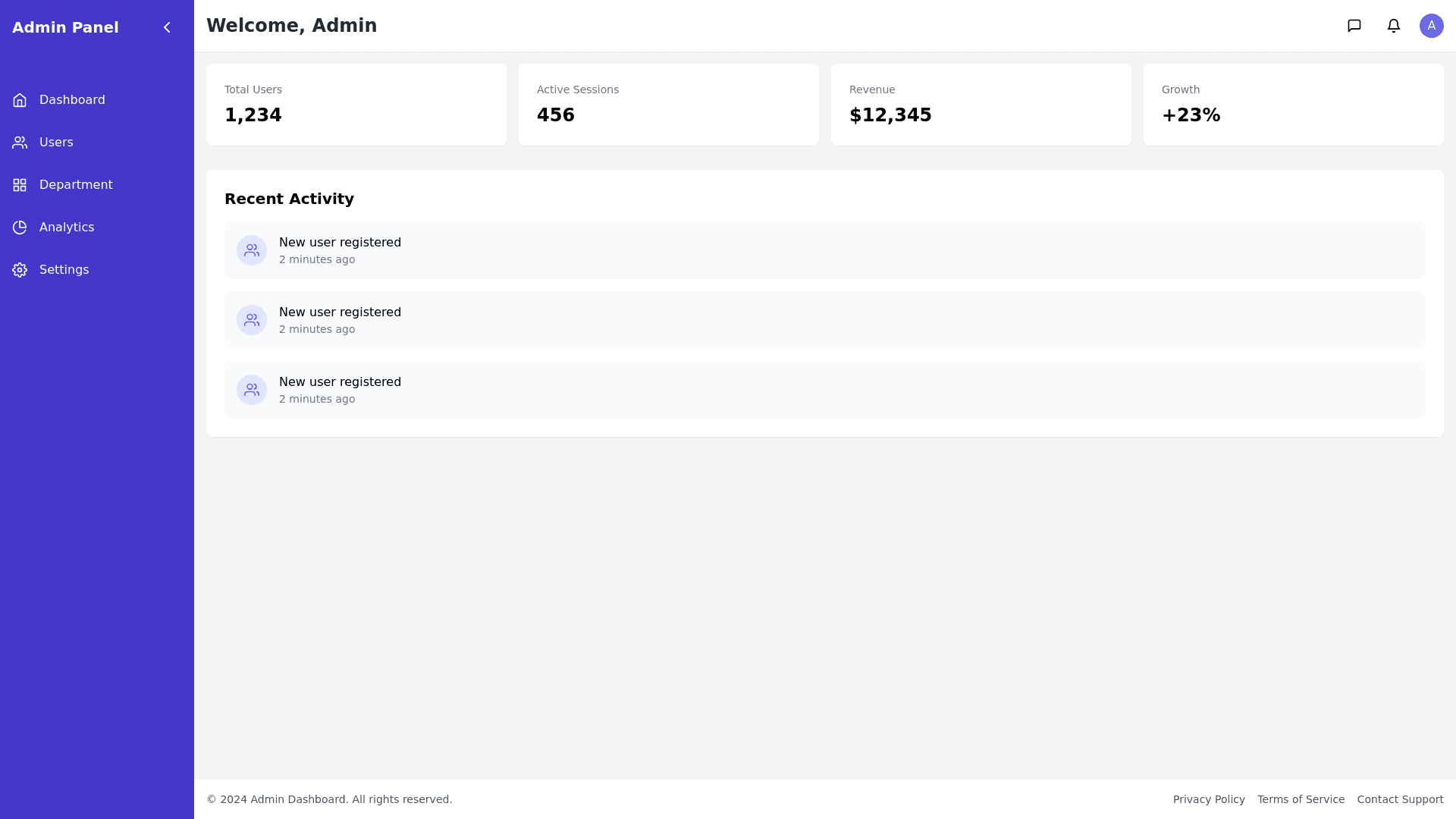
Task: Click the Settings gear icon
Action: click(x=20, y=270)
